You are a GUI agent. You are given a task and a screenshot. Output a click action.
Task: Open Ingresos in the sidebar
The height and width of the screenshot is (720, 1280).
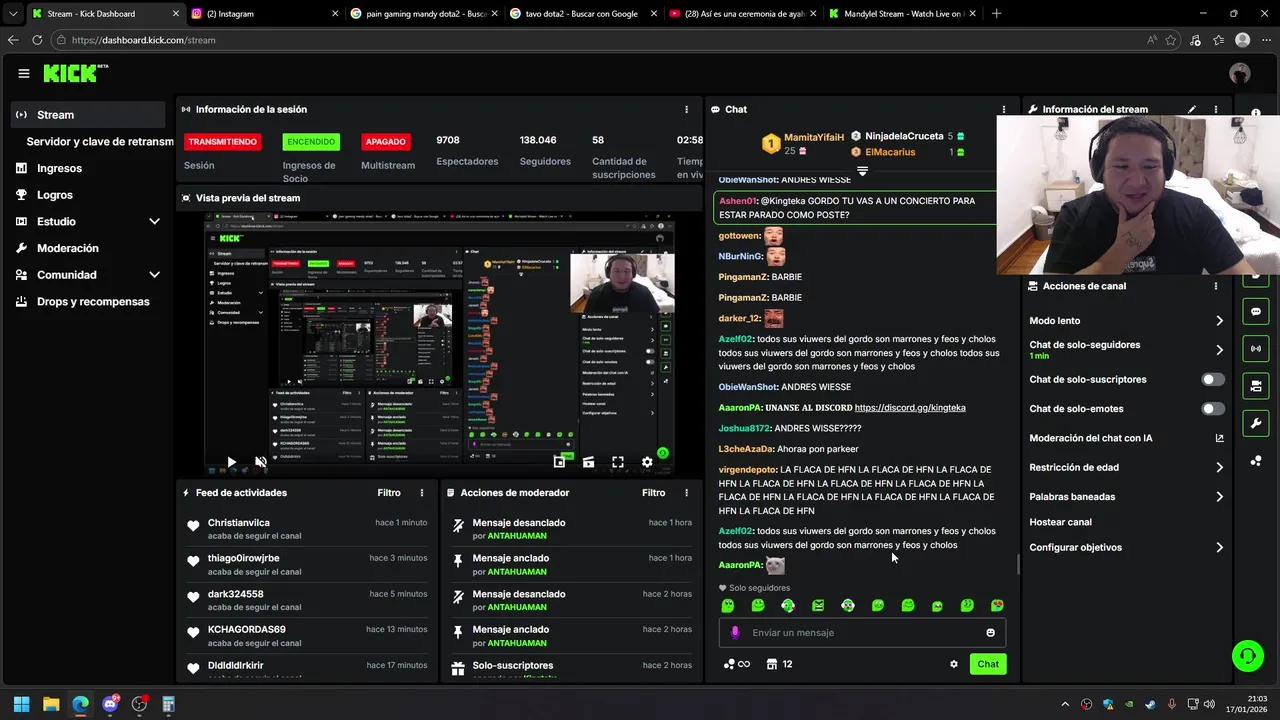[59, 168]
